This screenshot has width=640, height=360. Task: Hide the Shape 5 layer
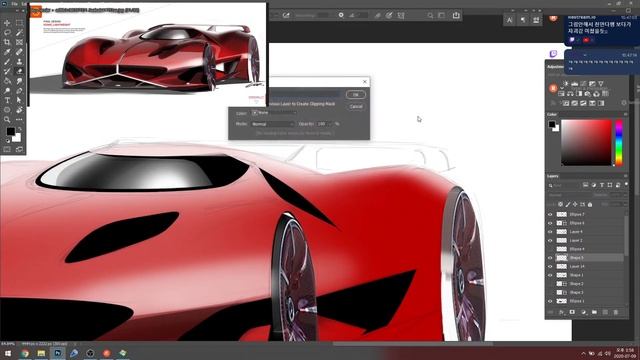(550, 258)
